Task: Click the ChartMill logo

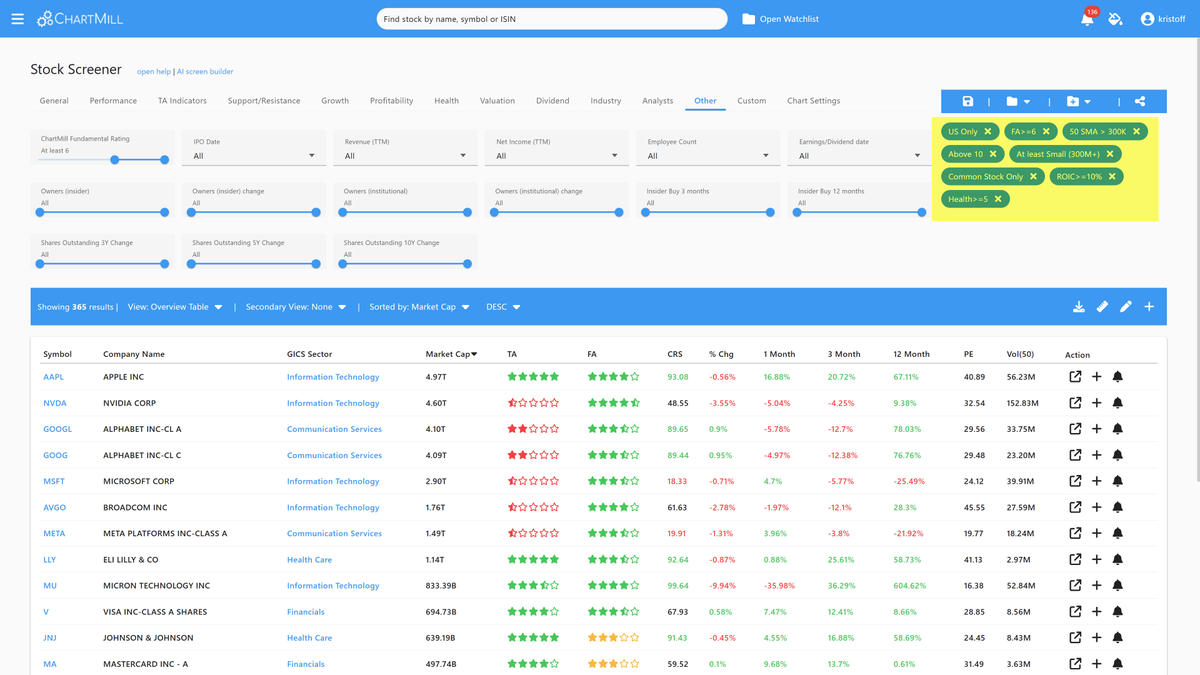Action: 80,19
